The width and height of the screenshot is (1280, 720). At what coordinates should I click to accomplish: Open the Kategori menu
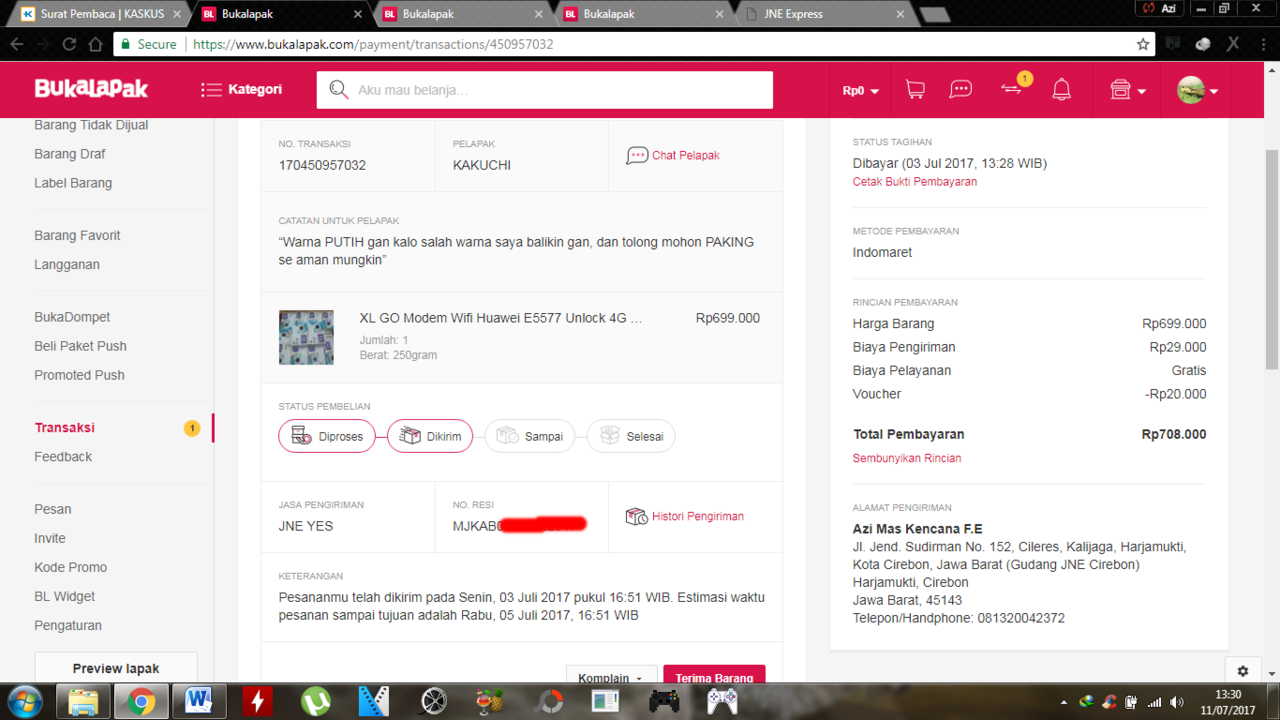pyautogui.click(x=241, y=89)
